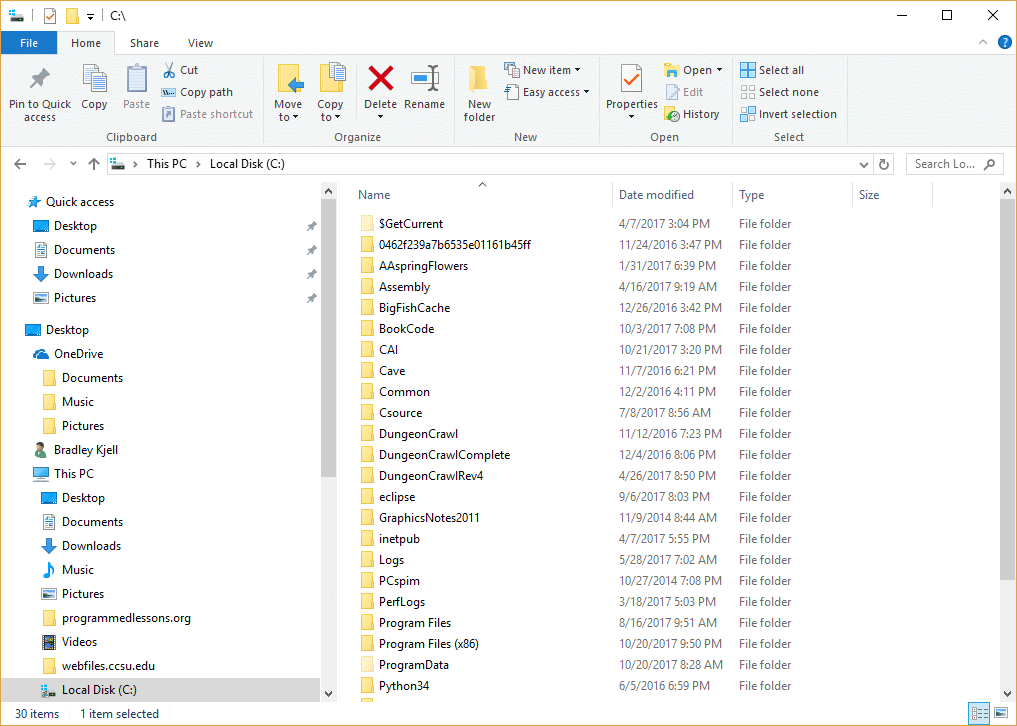Switch to details view in status bar

point(980,713)
